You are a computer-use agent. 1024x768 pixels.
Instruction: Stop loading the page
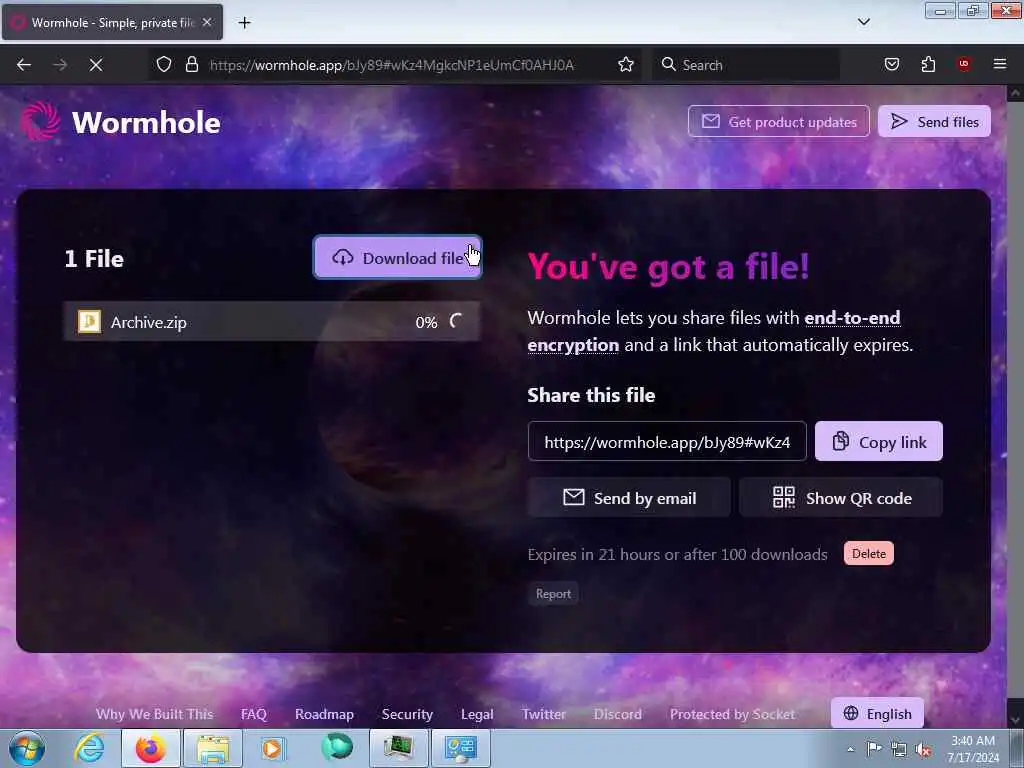[96, 65]
